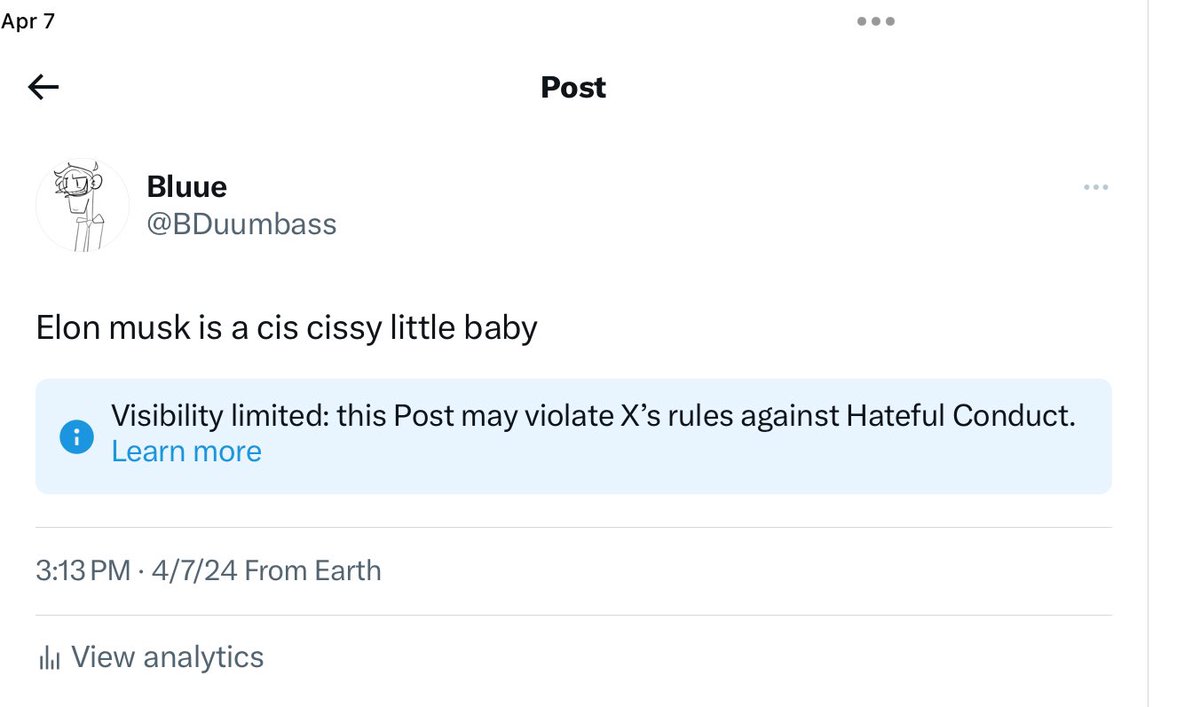Open View analytics for this post
Viewport: 1200px width, 707px height.
click(151, 657)
